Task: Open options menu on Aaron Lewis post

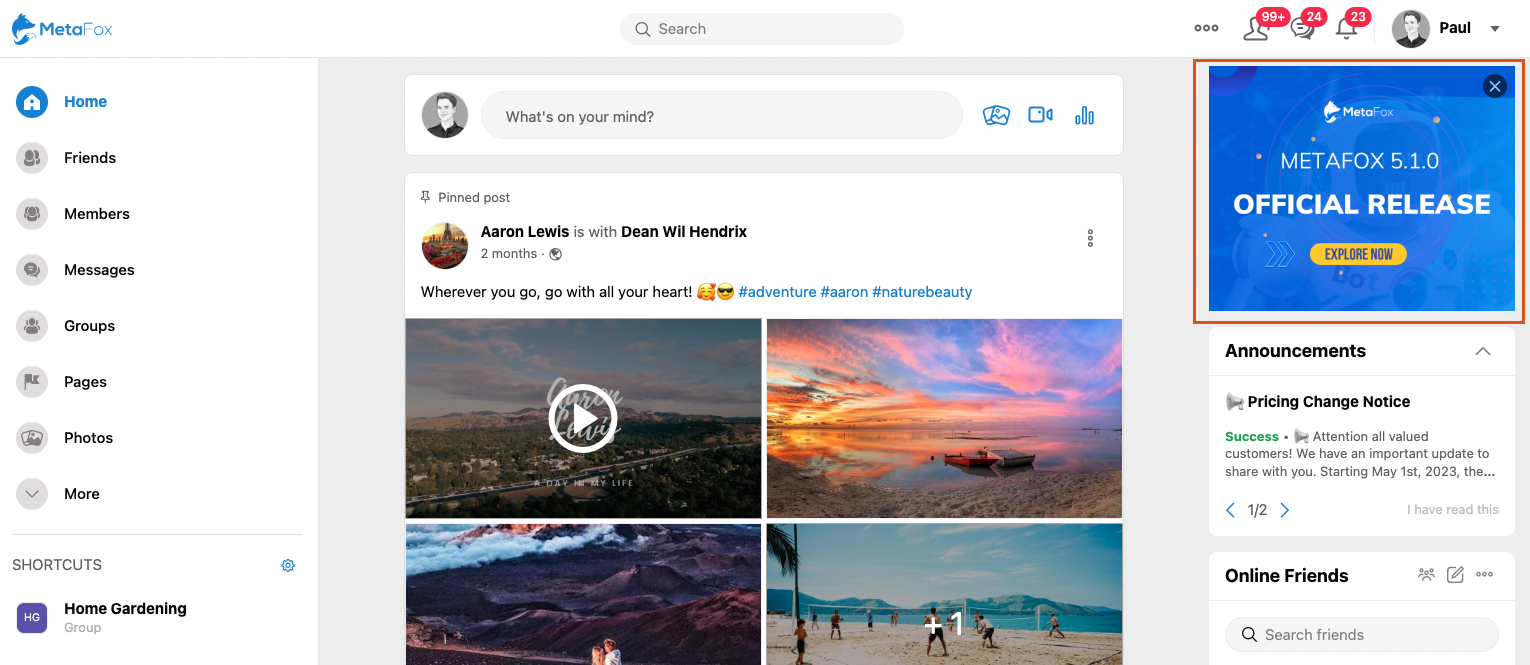Action: coord(1090,238)
